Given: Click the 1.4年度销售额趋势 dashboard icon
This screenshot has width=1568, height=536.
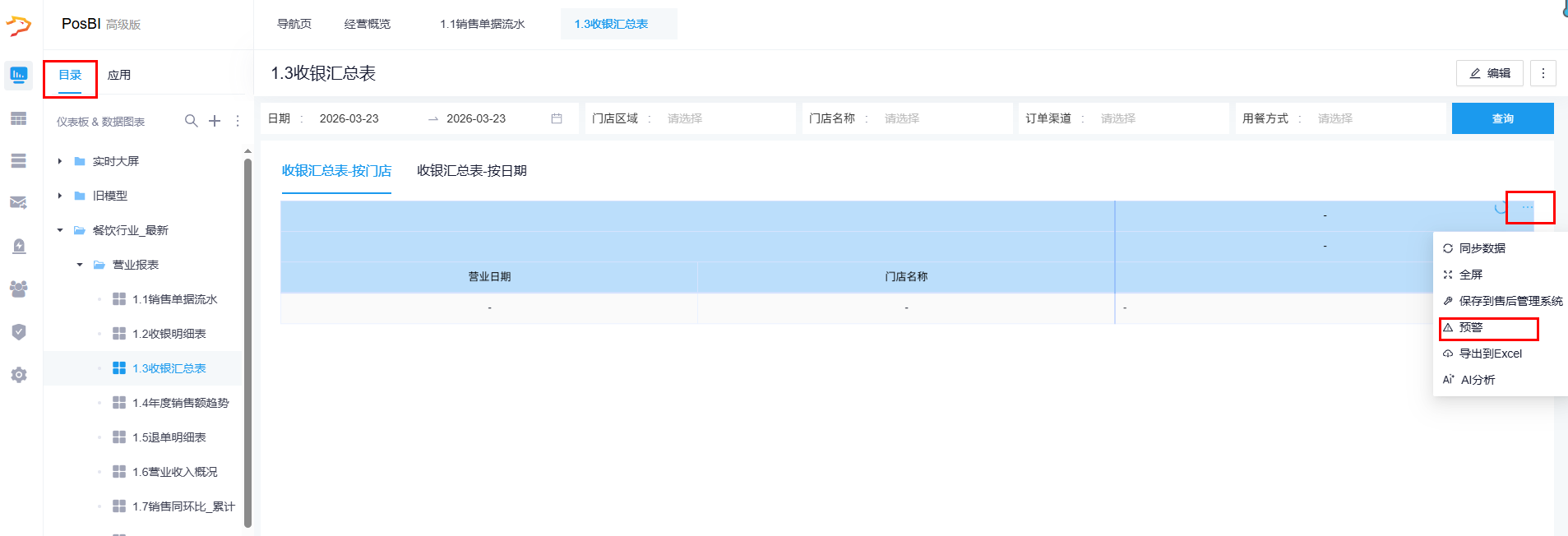Looking at the screenshot, I should coord(119,403).
